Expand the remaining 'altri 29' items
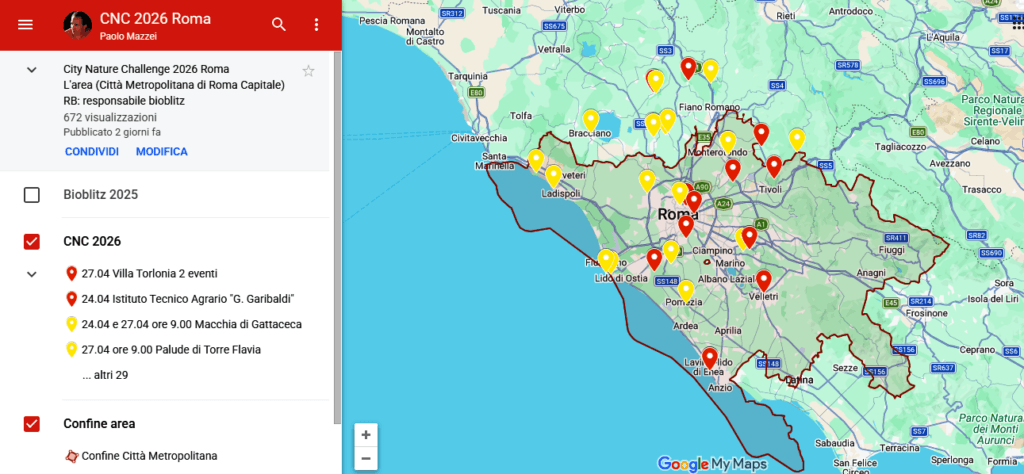Viewport: 1024px width, 474px height. (x=105, y=375)
